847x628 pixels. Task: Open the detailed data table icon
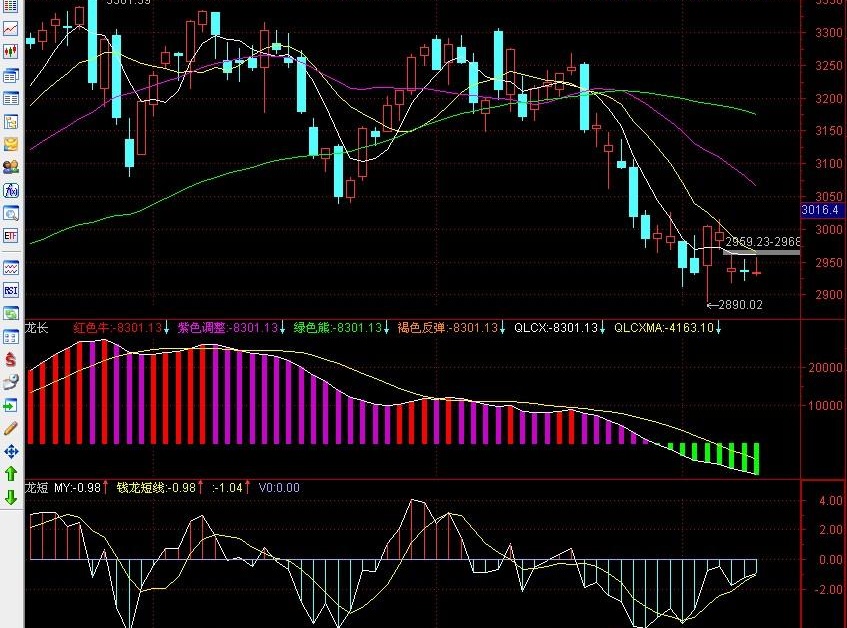[x=11, y=98]
